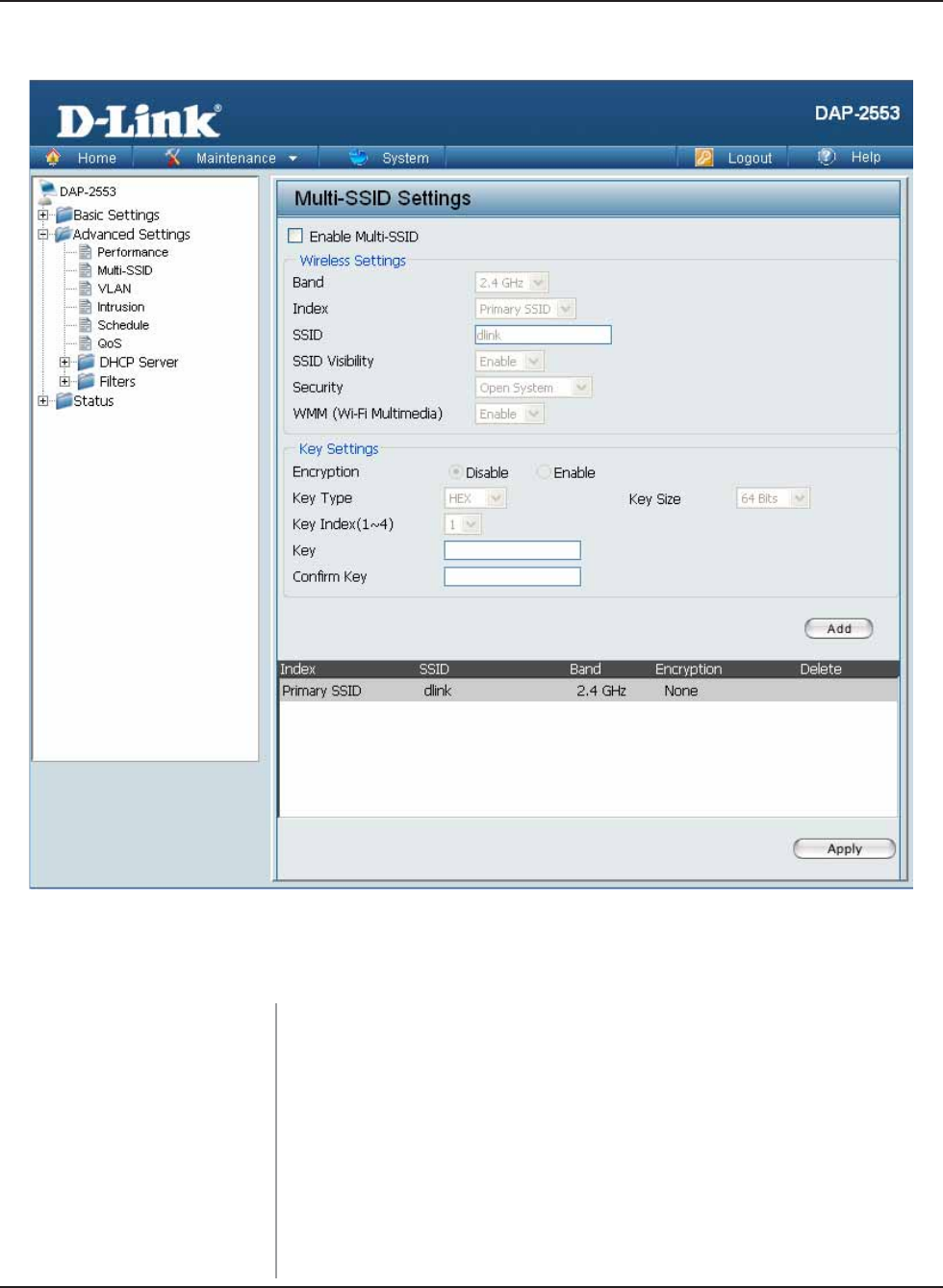Image resolution: width=943 pixels, height=1288 pixels.
Task: Open the Key Type HEX dropdown
Action: [x=475, y=498]
